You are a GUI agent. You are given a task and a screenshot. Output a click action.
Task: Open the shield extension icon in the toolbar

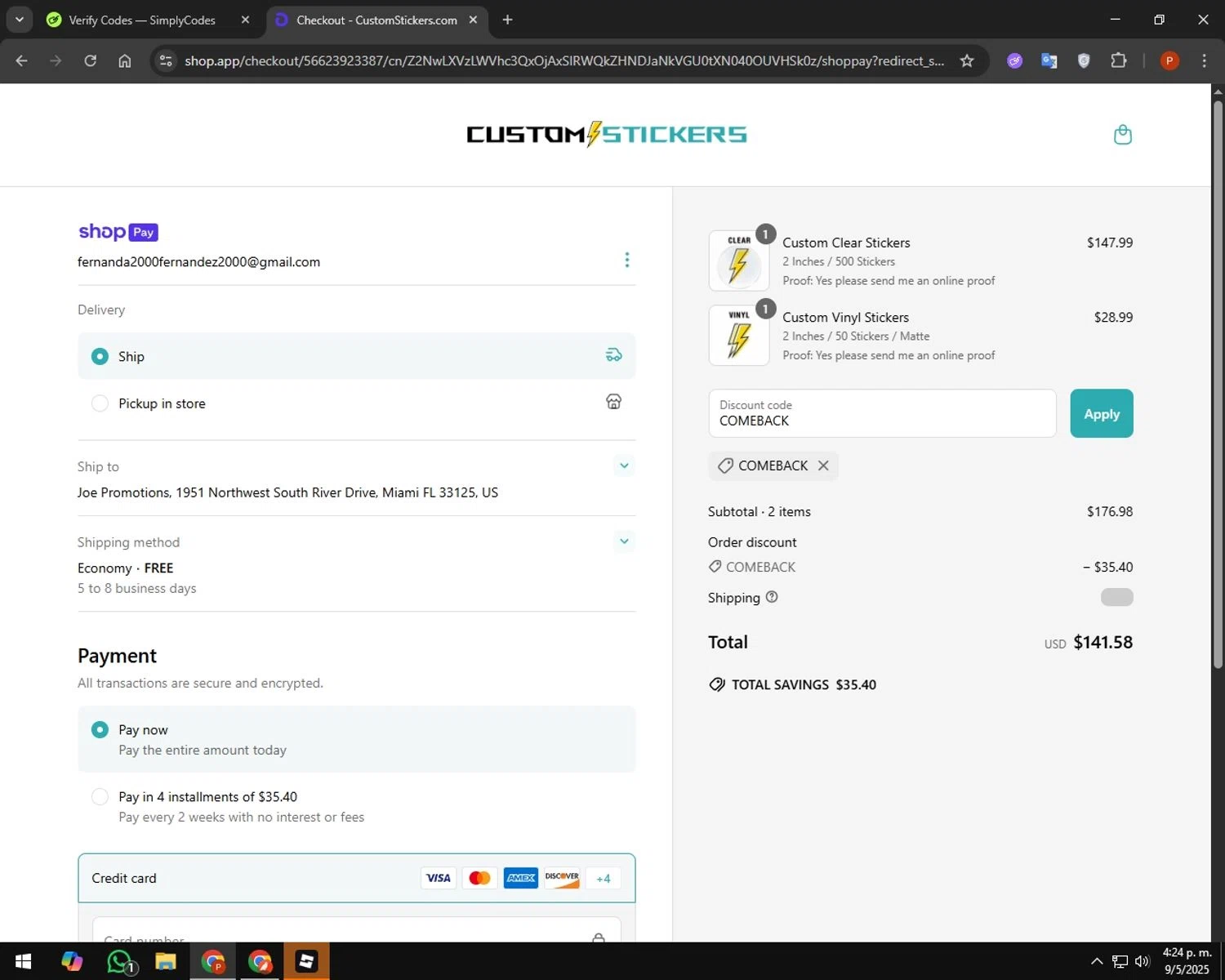[x=1084, y=60]
